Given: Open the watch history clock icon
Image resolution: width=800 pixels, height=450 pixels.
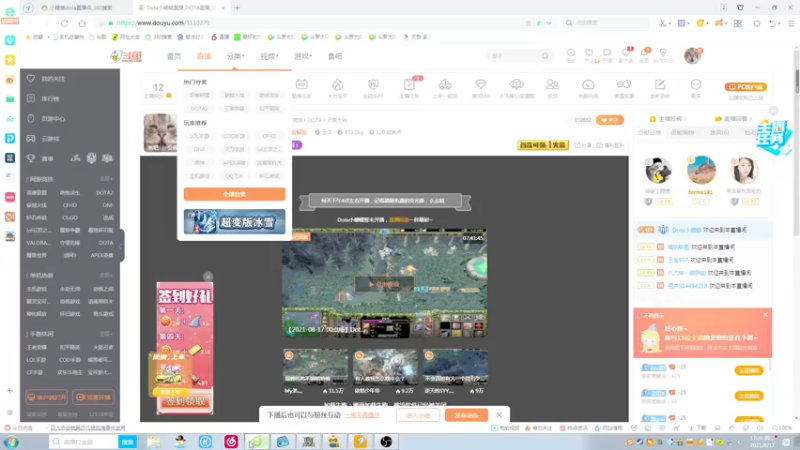Looking at the screenshot, I should (x=570, y=55).
